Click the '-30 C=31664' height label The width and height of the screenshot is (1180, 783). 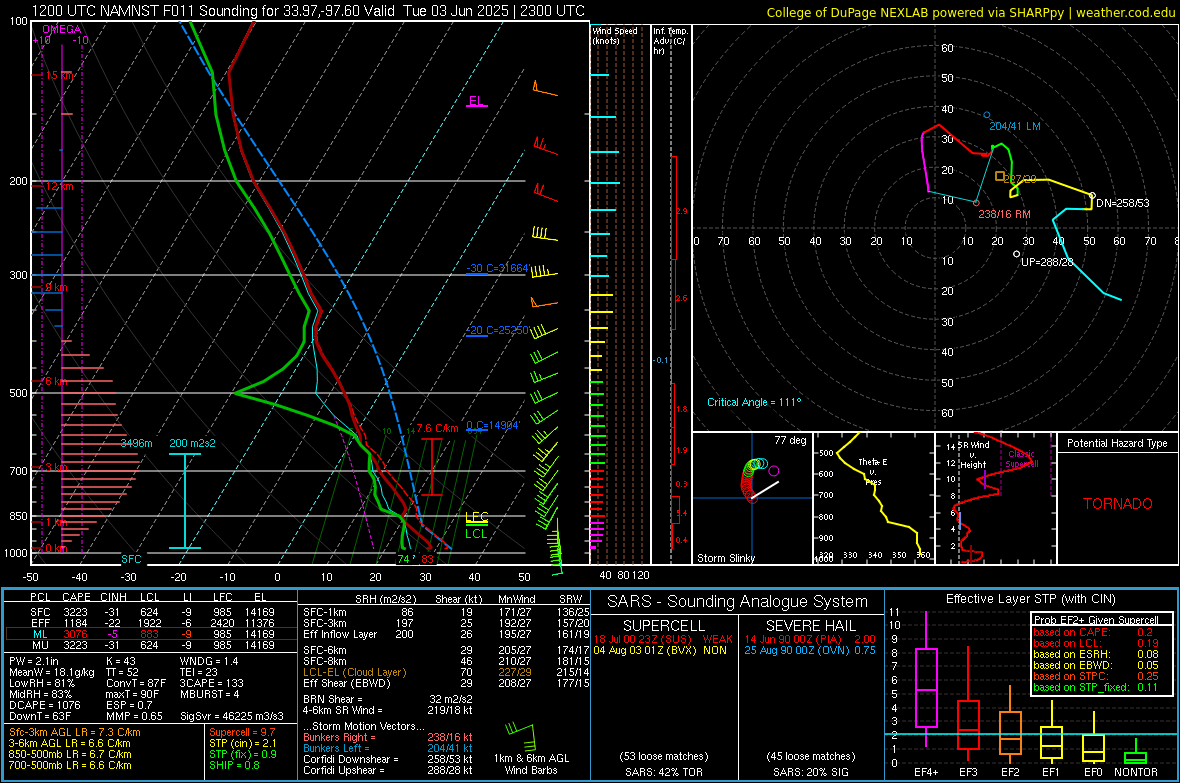click(x=497, y=268)
